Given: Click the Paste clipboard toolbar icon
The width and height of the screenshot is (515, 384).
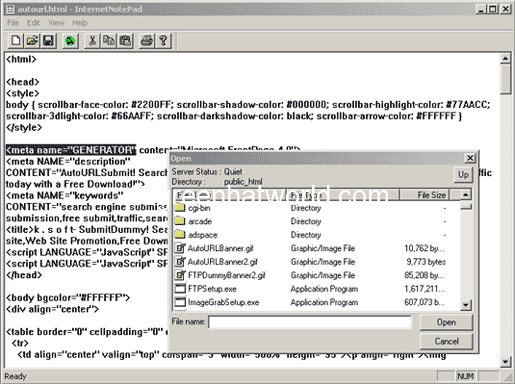Looking at the screenshot, I should (x=125, y=41).
